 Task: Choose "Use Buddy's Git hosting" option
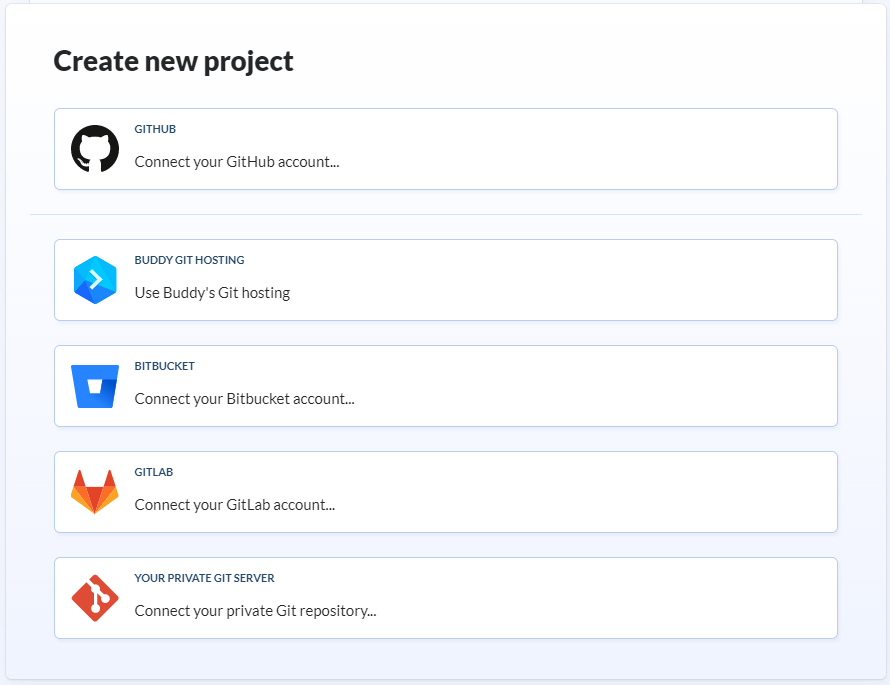(212, 293)
